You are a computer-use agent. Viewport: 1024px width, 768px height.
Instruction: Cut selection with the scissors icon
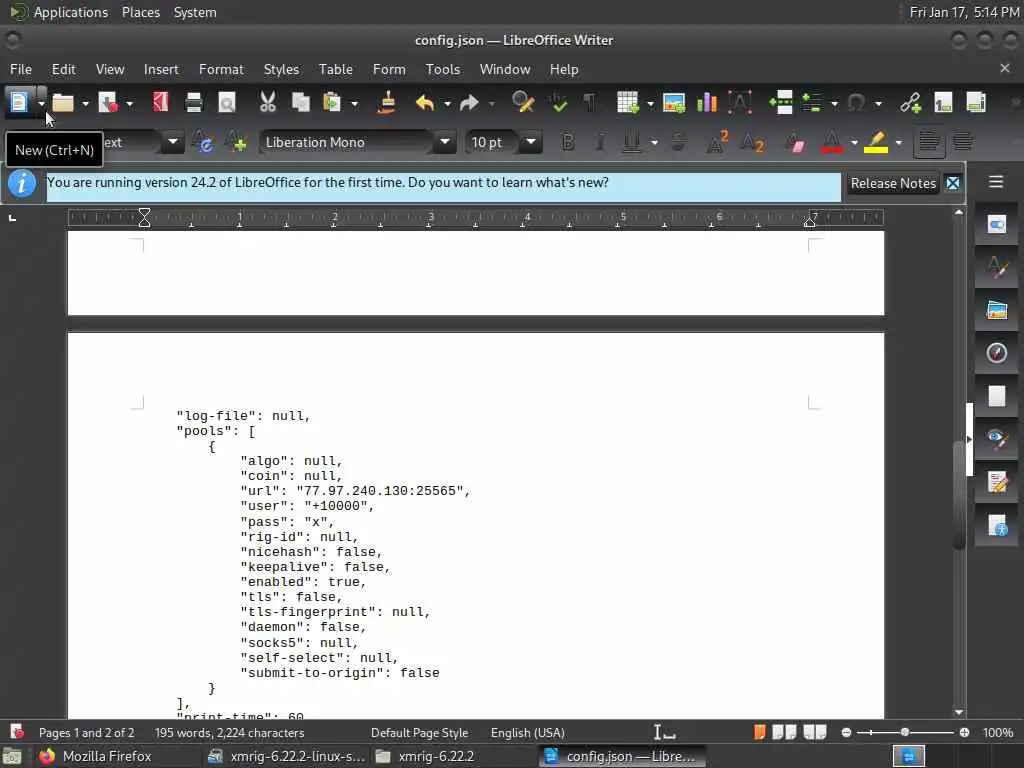point(268,103)
